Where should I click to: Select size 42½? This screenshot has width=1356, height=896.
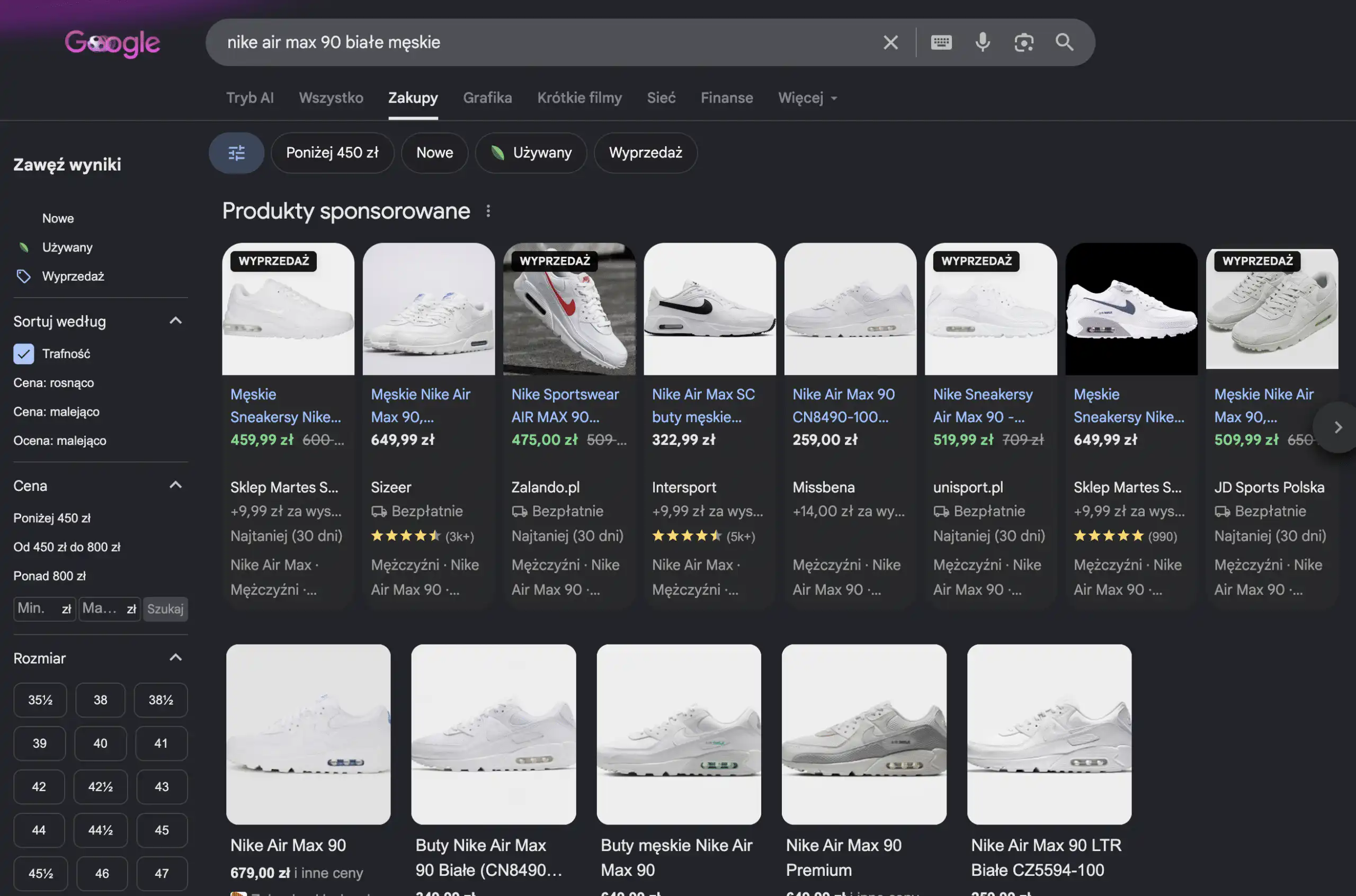101,787
